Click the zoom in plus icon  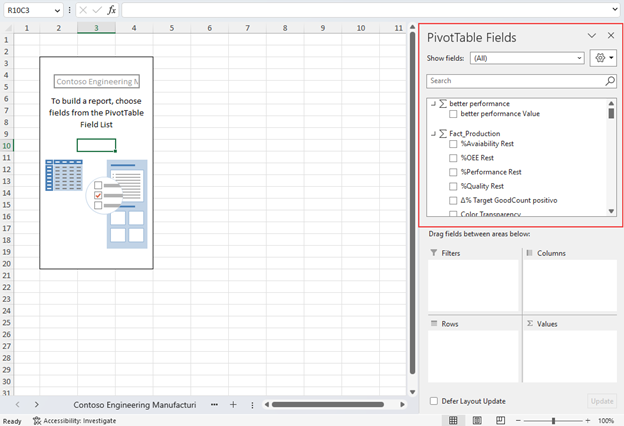588,420
